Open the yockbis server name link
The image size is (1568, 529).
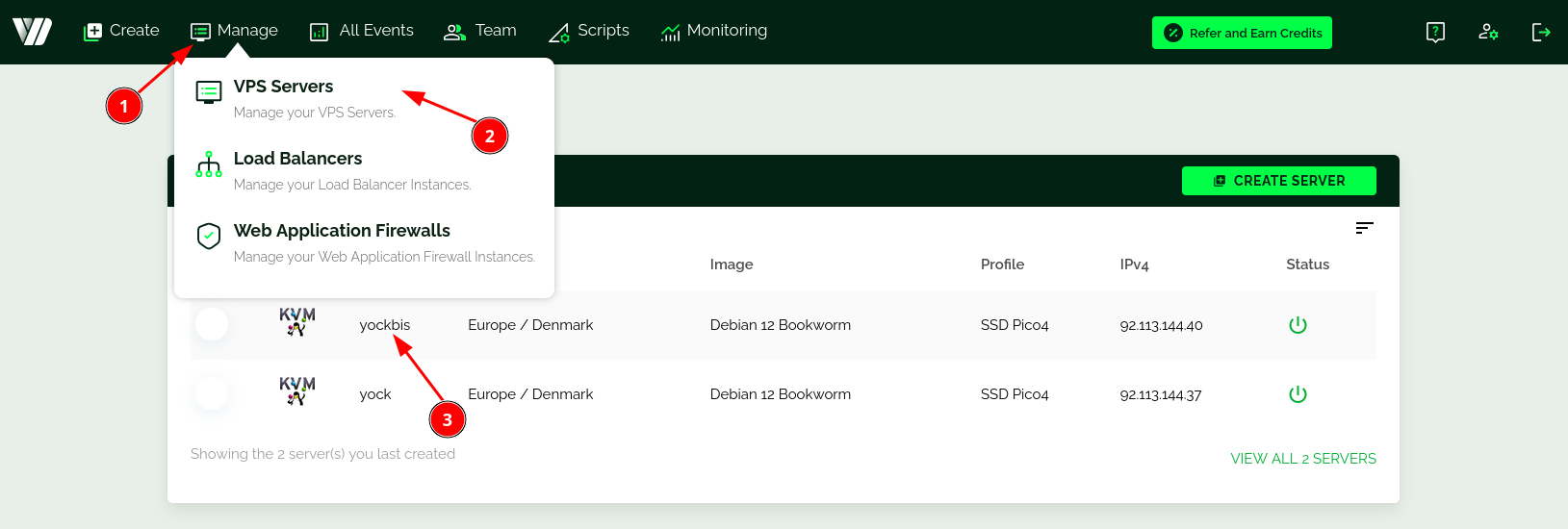[384, 325]
